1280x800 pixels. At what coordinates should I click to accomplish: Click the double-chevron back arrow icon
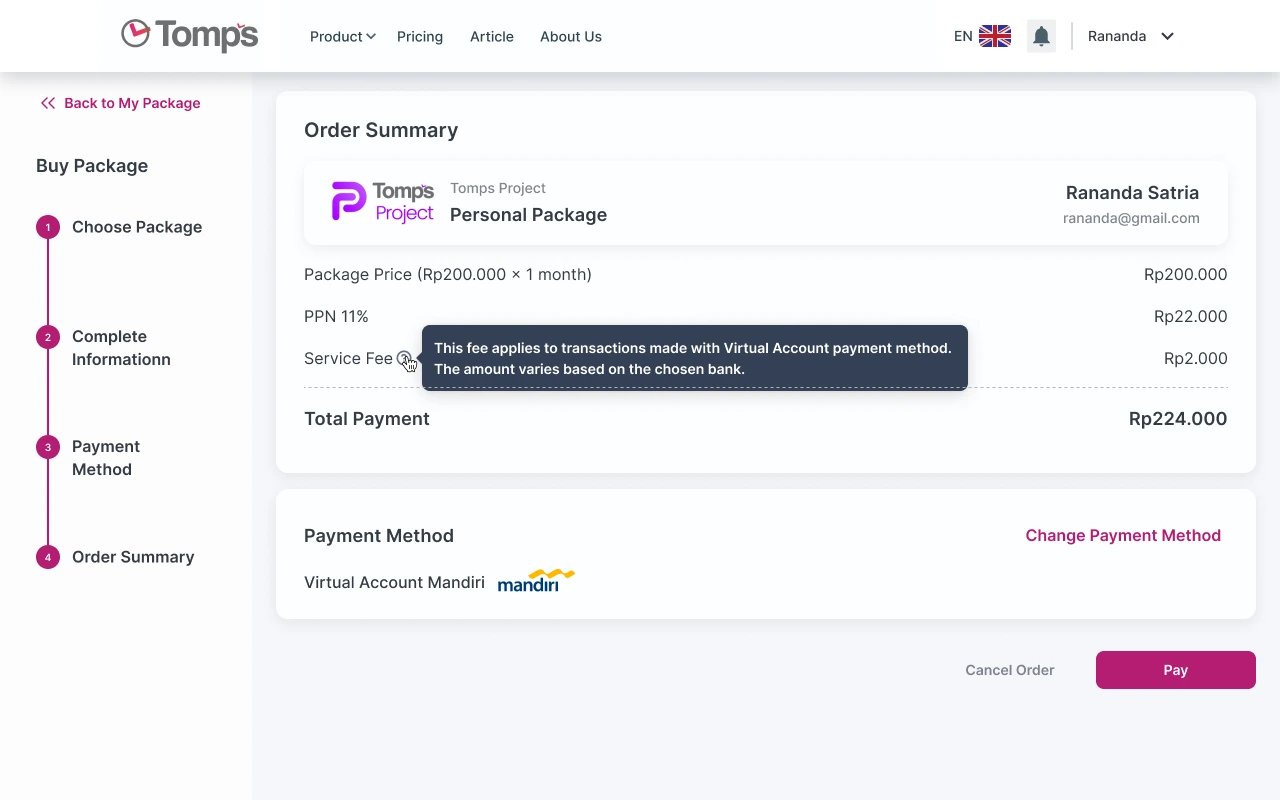pyautogui.click(x=47, y=103)
